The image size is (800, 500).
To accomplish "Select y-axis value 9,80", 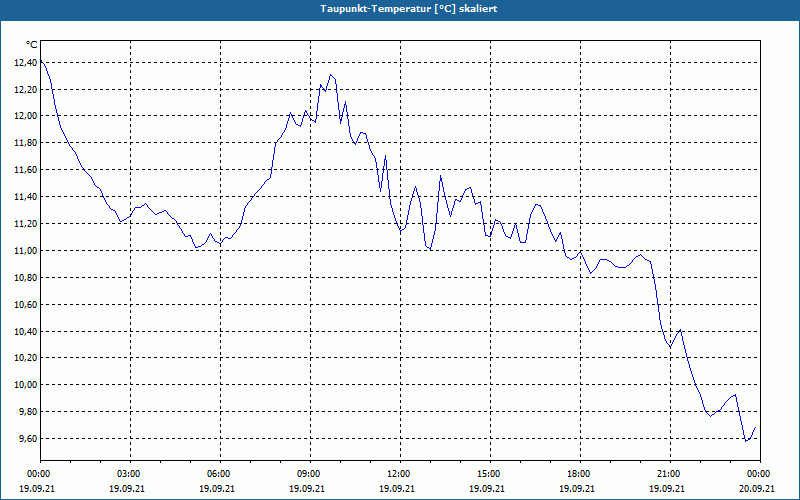I will [x=28, y=412].
